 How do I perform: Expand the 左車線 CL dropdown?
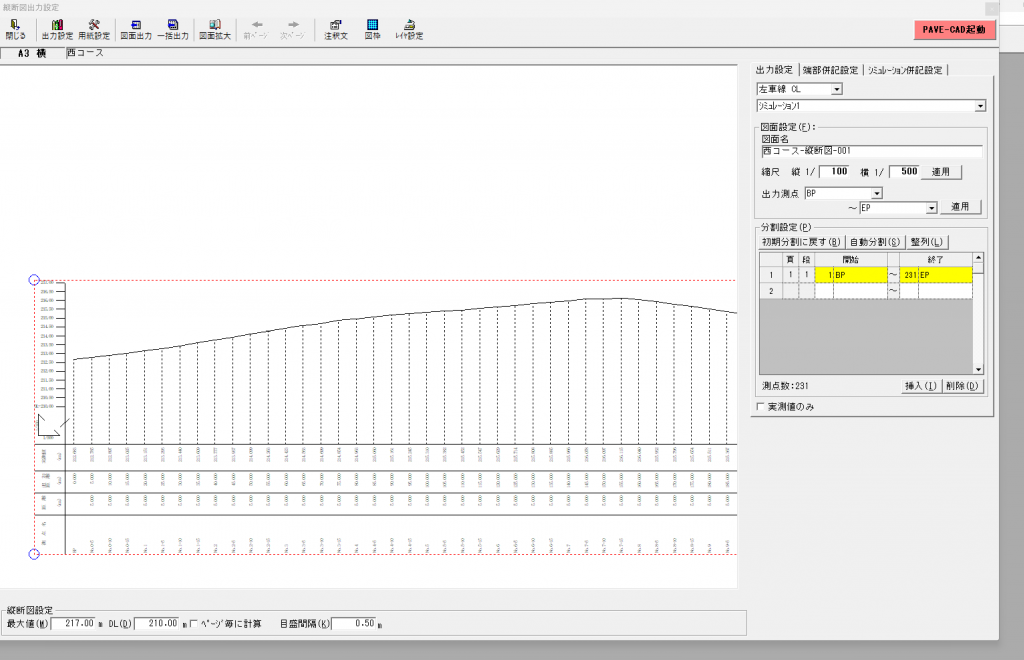click(x=837, y=89)
